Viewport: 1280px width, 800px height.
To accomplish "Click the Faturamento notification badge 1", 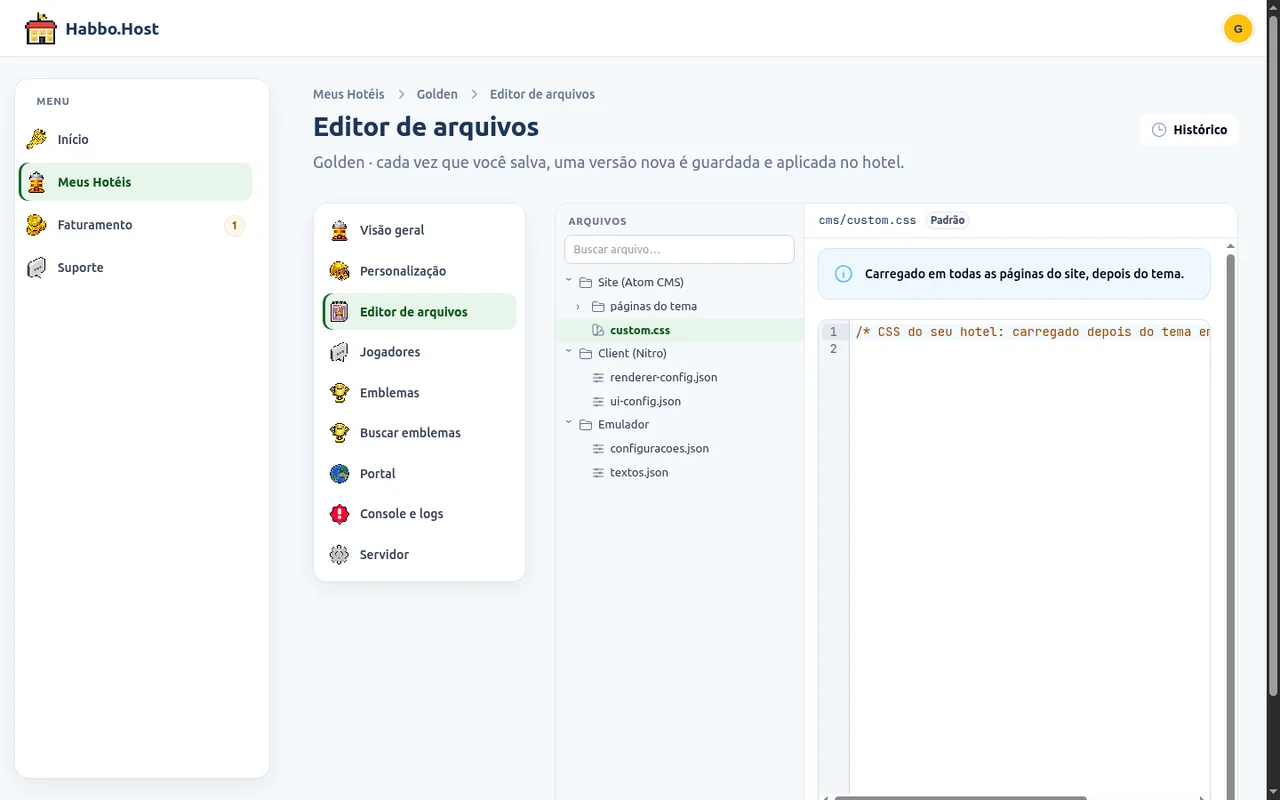I will tap(234, 226).
